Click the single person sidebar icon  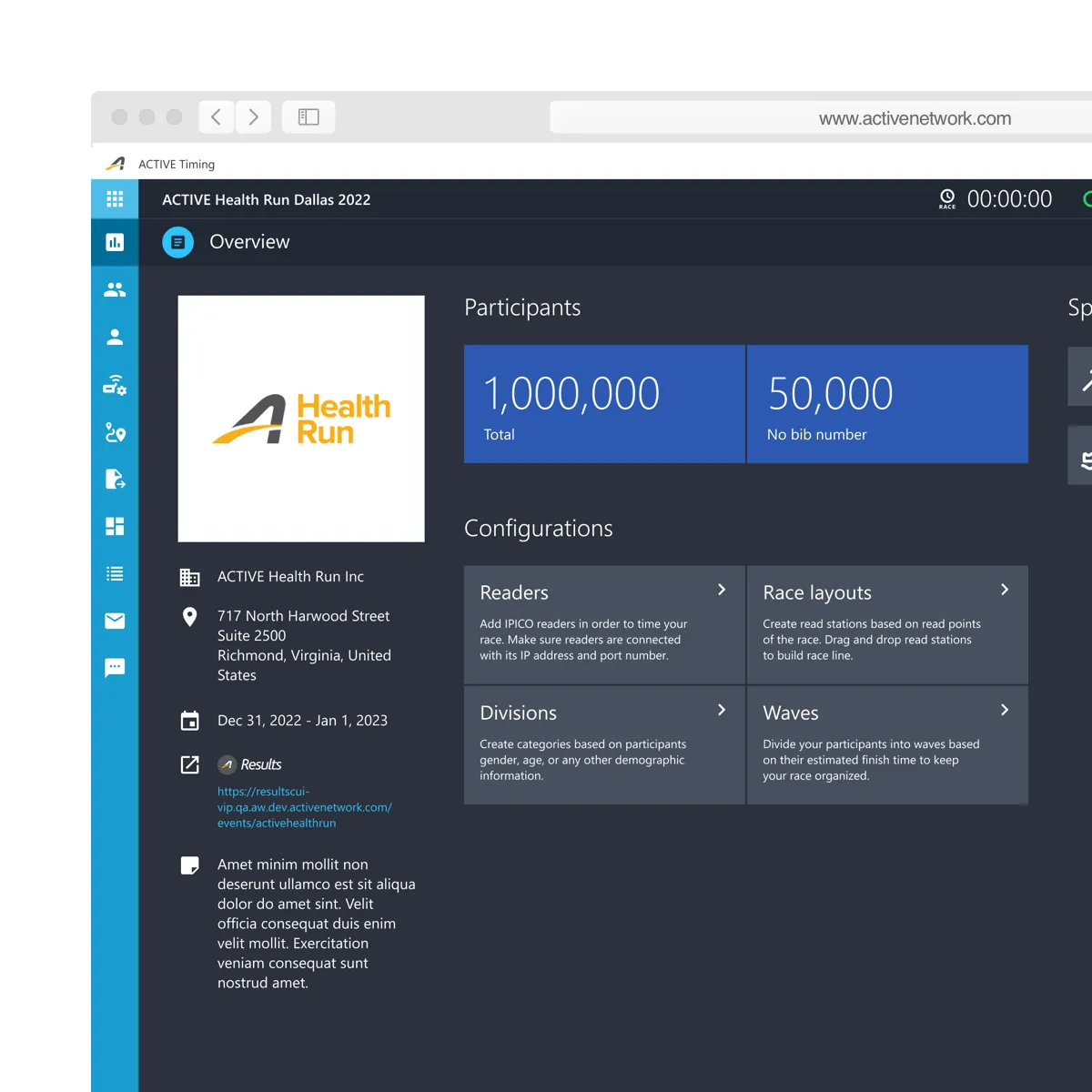(115, 337)
